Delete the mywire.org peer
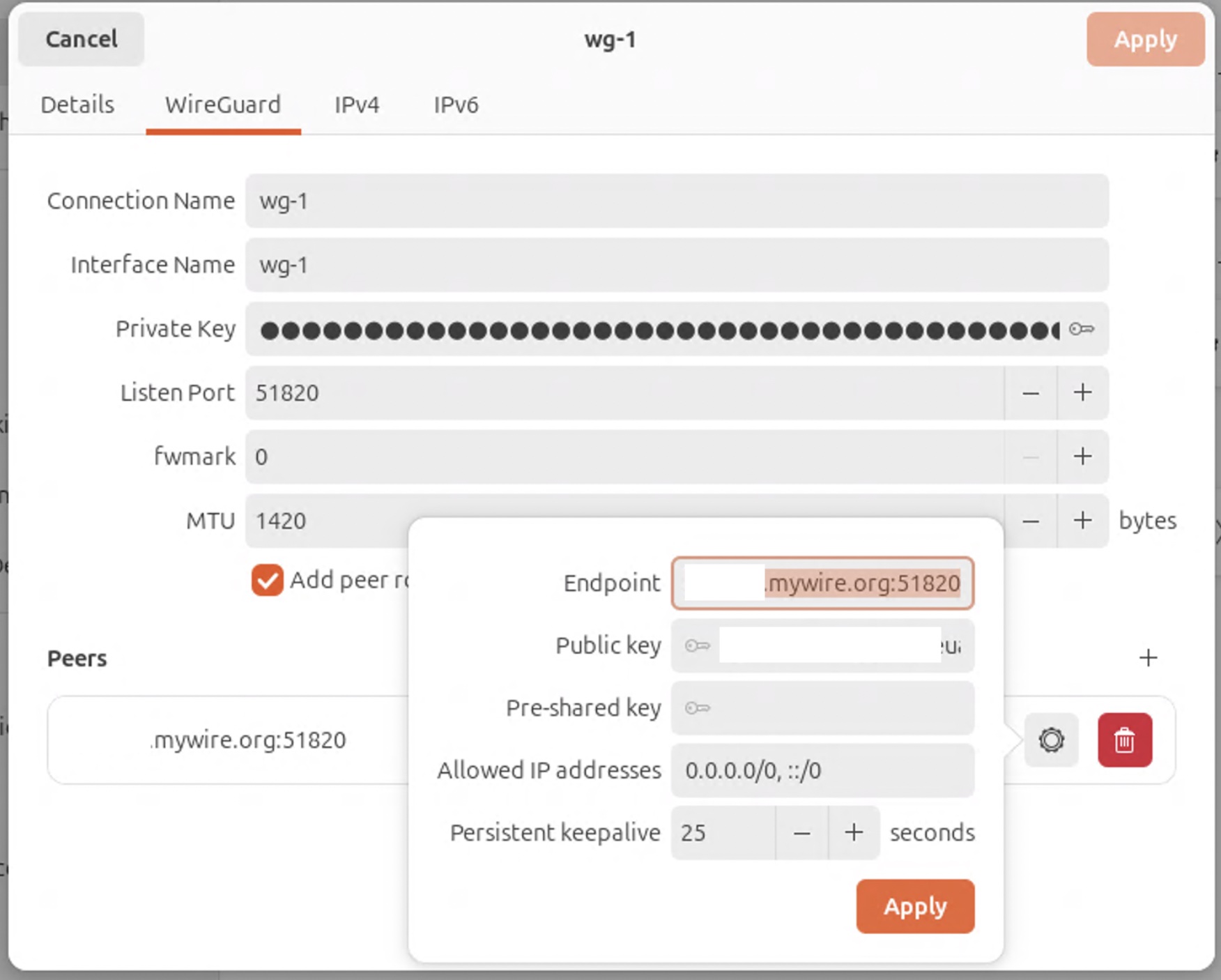Screen dimensions: 1221x980 [1125, 740]
